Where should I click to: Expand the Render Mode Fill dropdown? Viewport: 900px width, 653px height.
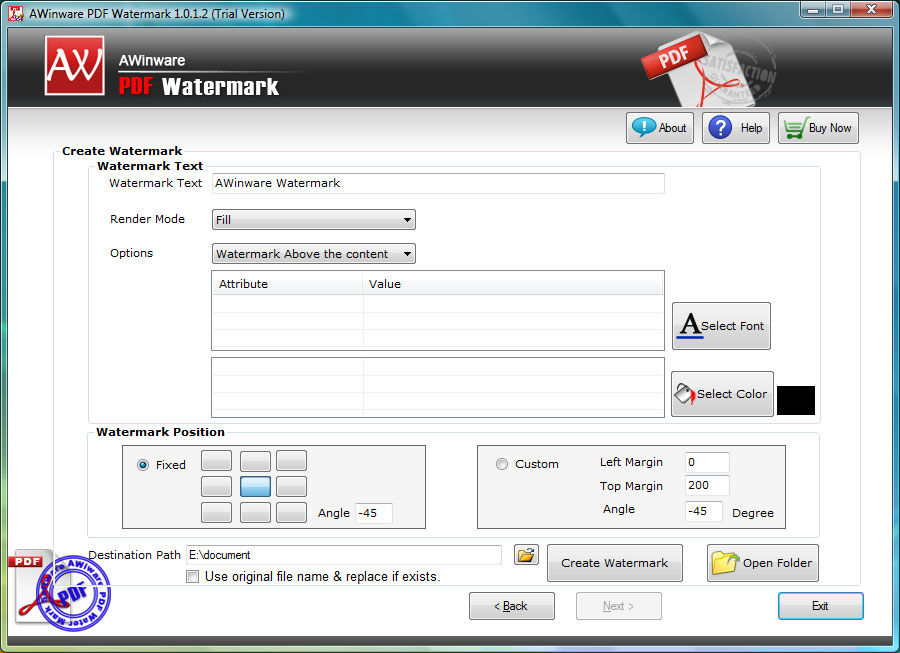point(313,219)
